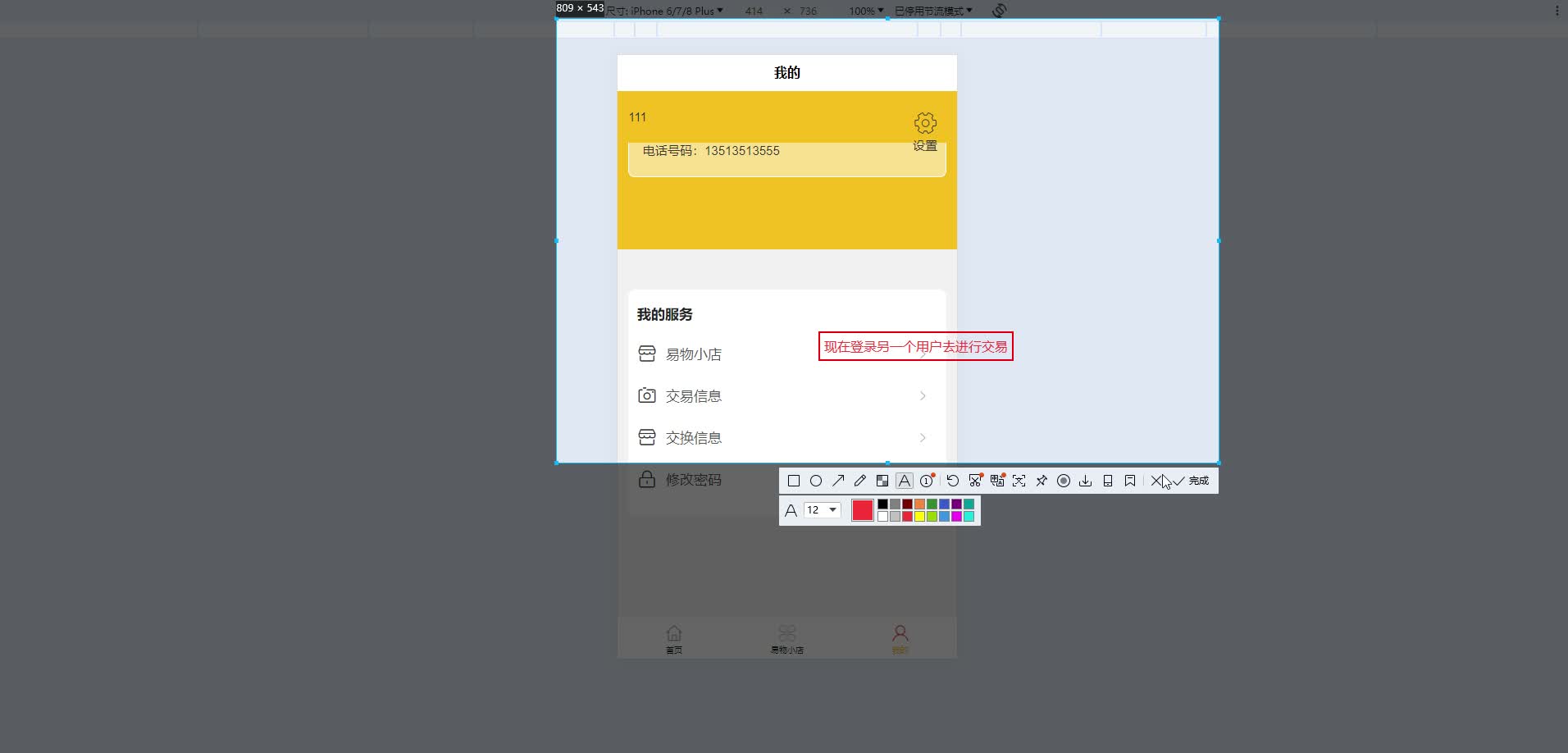
Task: Click 完成 to finish the screenshot
Action: [1191, 481]
